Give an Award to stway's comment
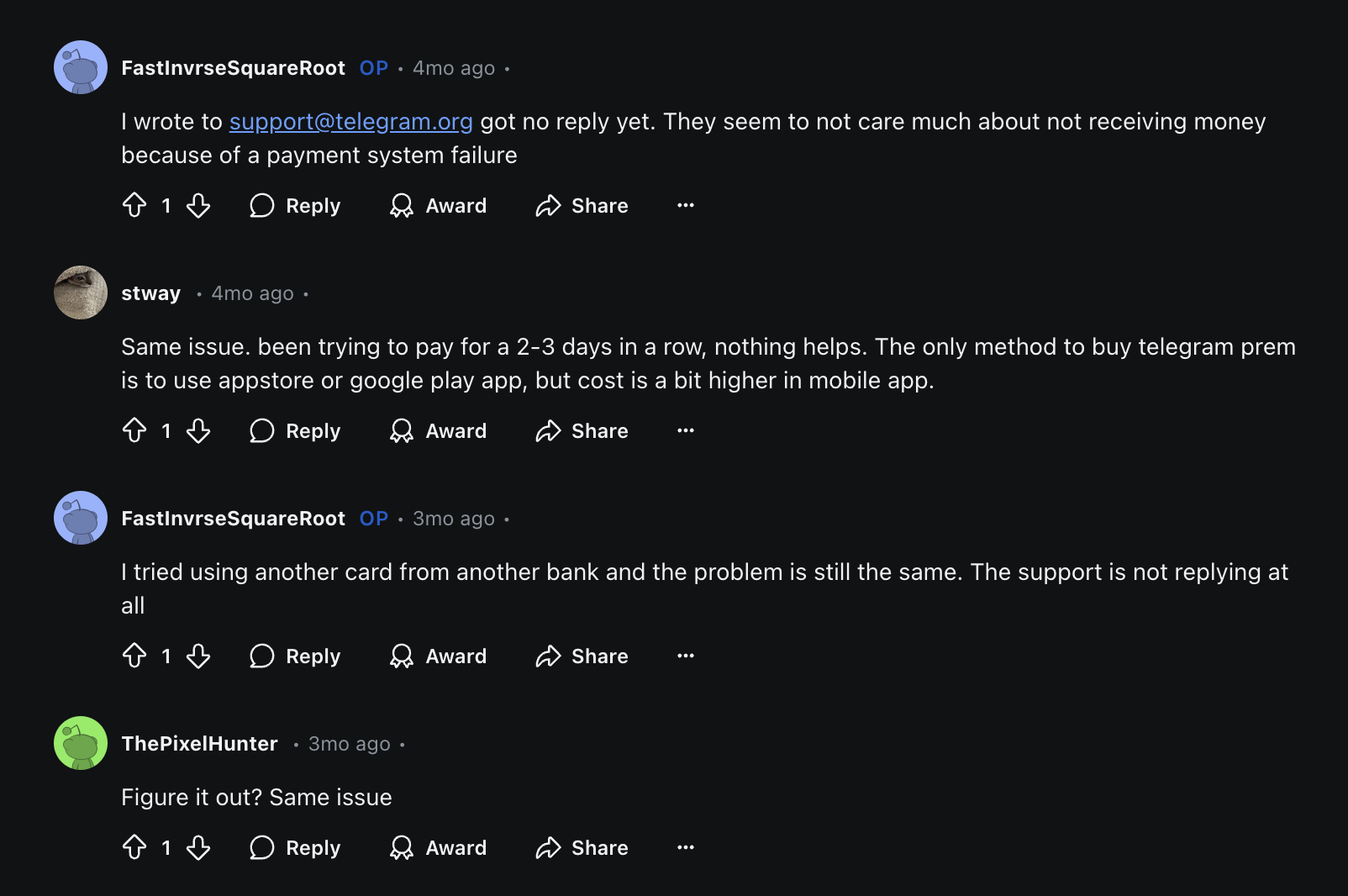This screenshot has width=1348, height=896. [x=438, y=430]
